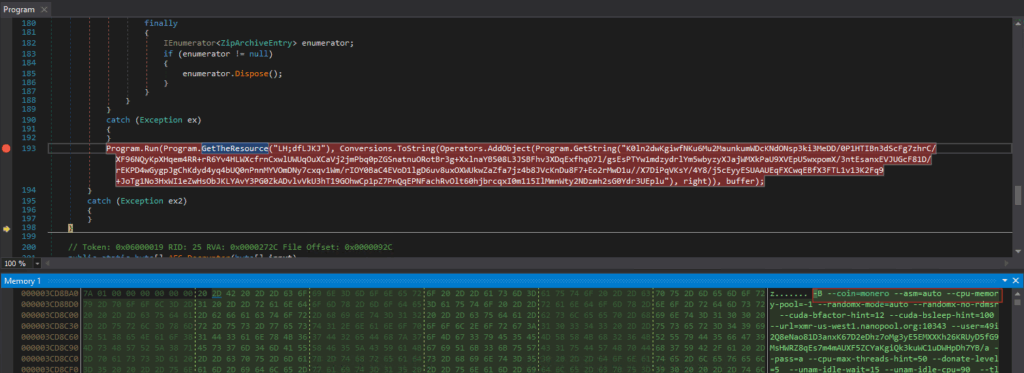
Task: Click the Memory 1 panel title bar
Action: 512,281
